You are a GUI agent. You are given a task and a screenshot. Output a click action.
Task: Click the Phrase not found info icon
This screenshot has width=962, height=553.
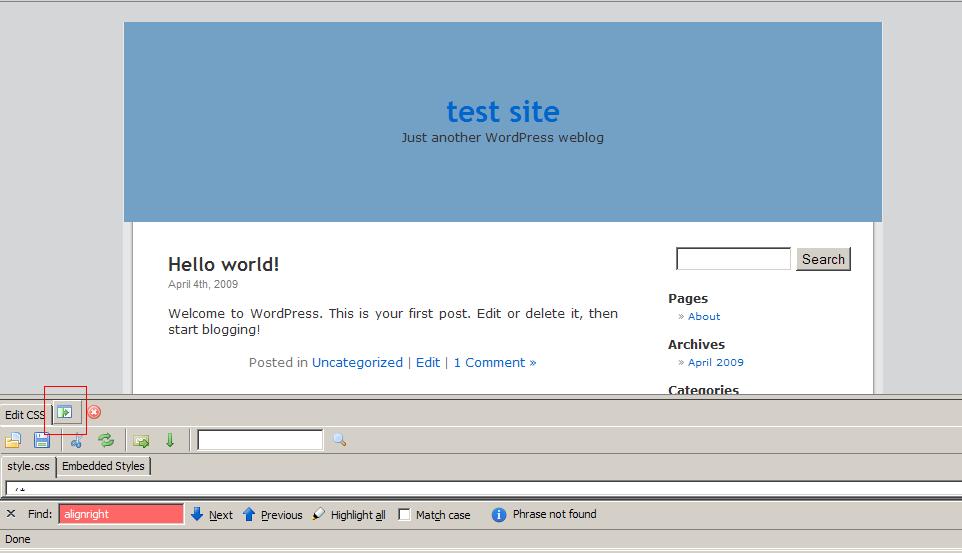pyautogui.click(x=499, y=514)
